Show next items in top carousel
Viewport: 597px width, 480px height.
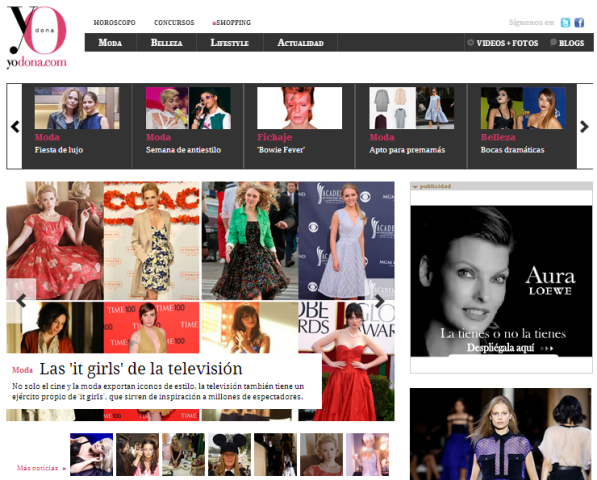[x=584, y=126]
